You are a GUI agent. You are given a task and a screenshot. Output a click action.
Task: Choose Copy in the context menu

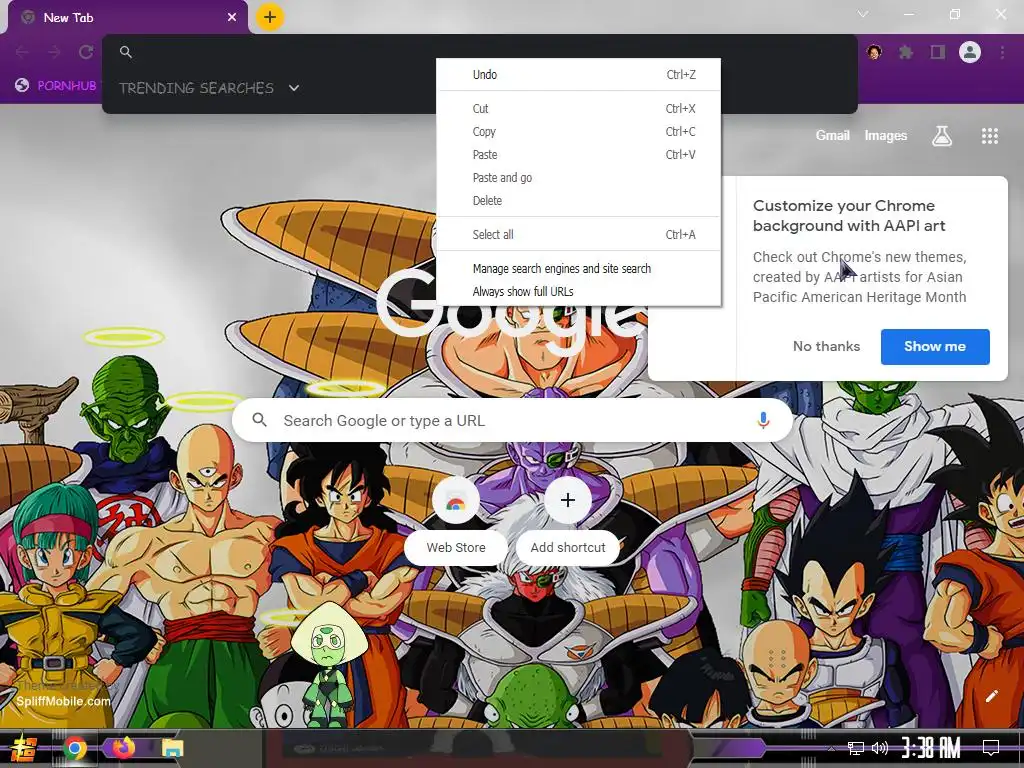[x=579, y=131]
